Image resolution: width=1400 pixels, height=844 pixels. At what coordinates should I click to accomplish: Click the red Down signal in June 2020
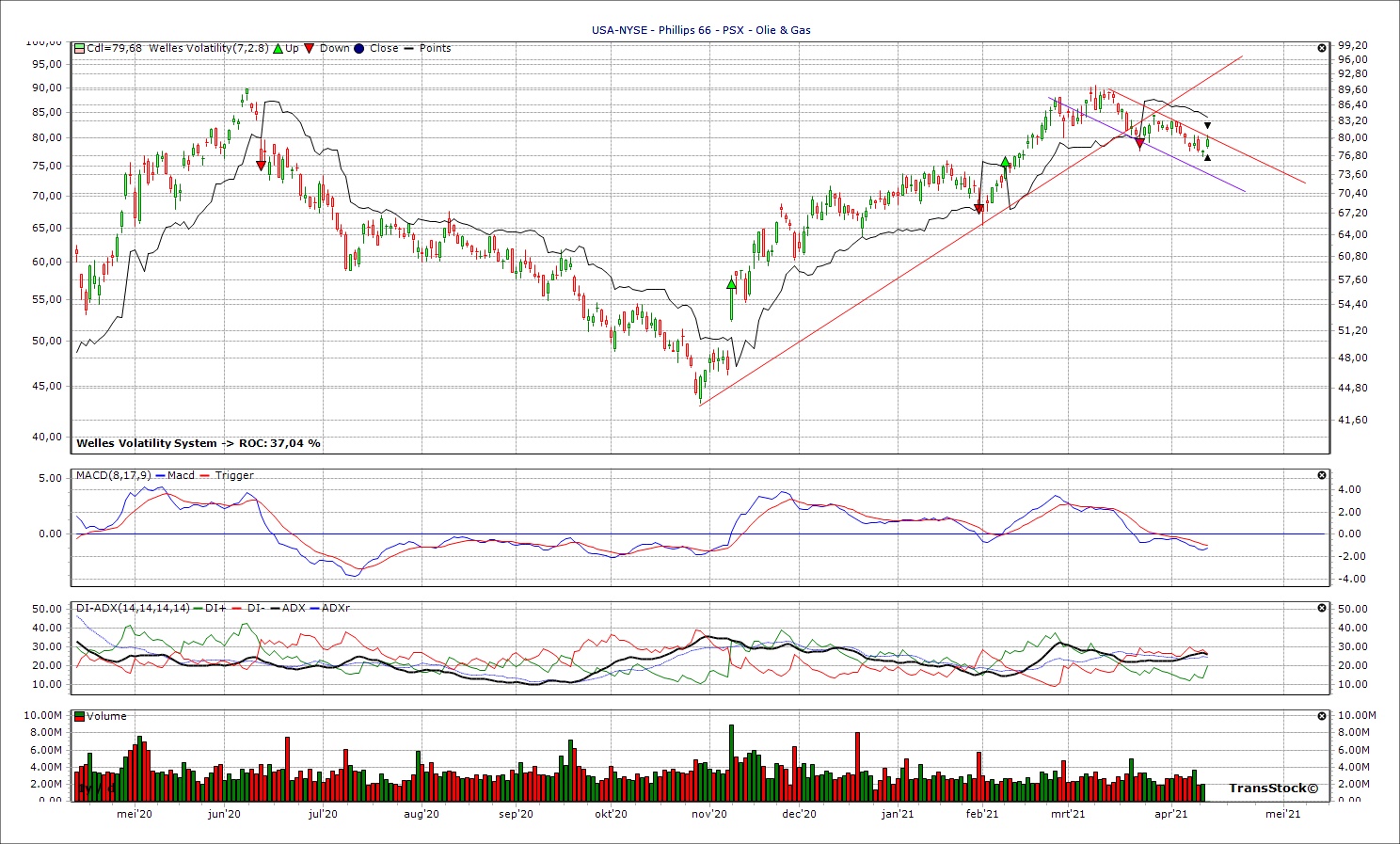click(x=261, y=166)
